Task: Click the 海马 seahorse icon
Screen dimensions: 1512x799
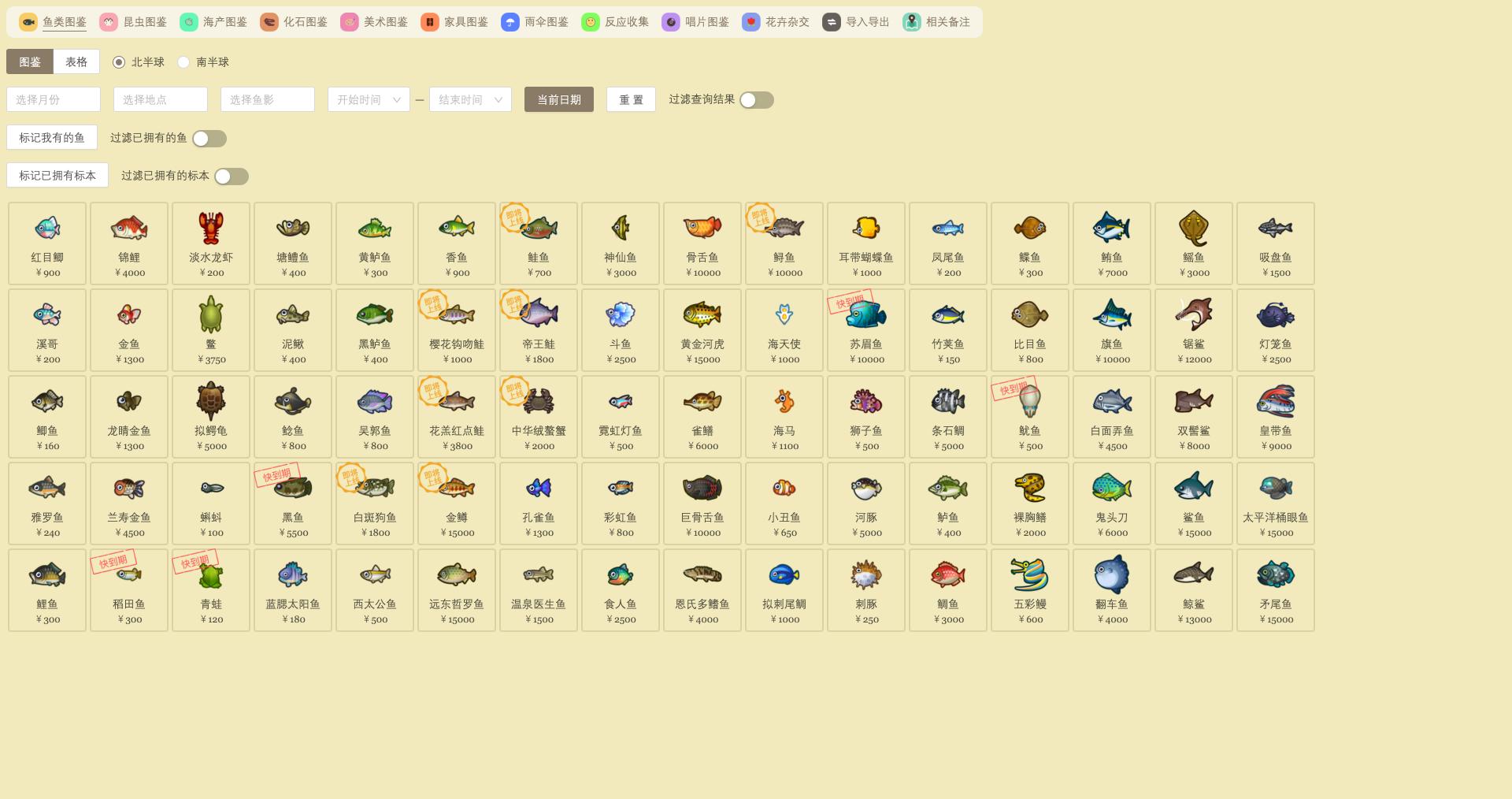Action: tap(784, 401)
